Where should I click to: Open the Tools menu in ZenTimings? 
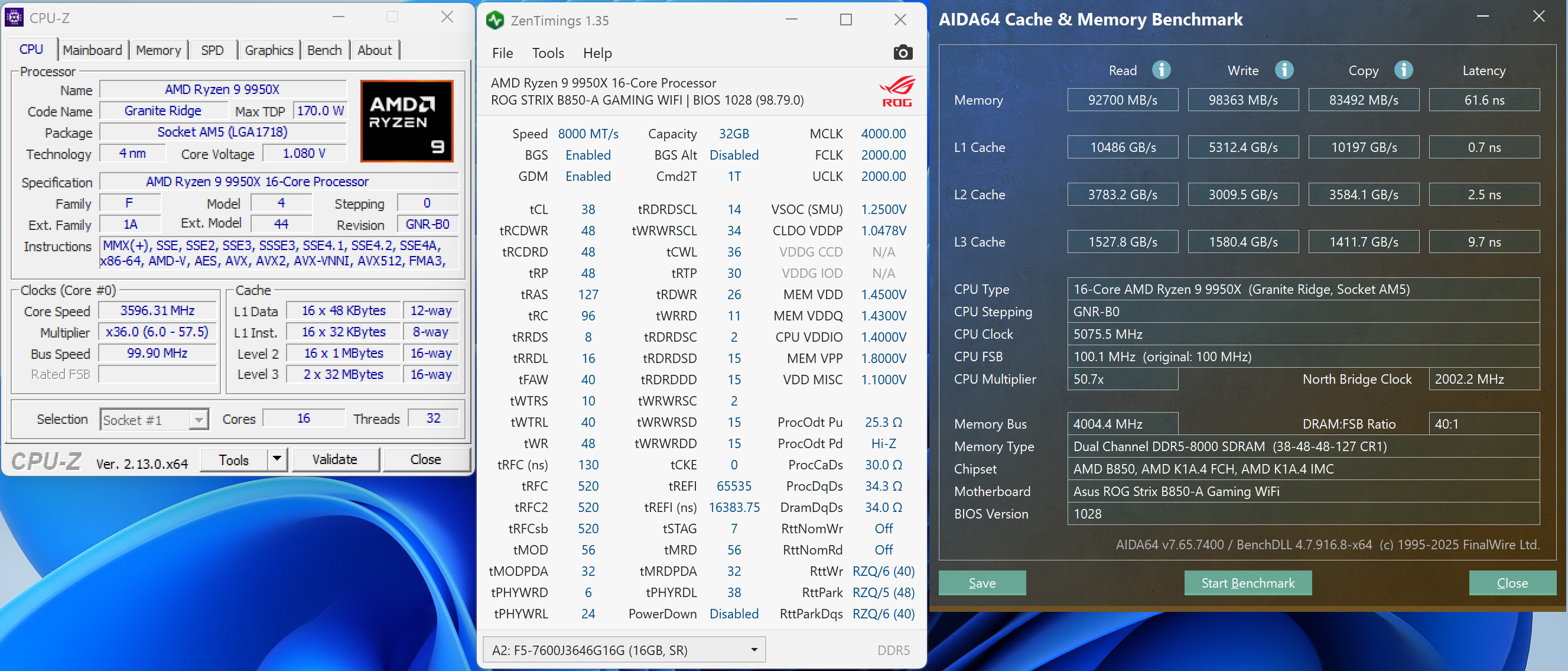coord(548,53)
